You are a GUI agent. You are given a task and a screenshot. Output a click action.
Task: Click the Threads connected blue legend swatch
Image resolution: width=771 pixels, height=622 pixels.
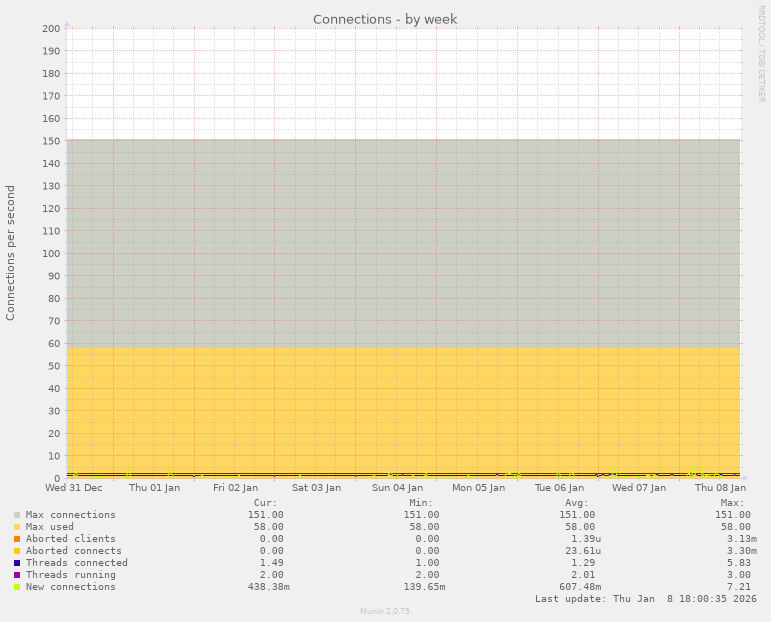click(x=17, y=563)
